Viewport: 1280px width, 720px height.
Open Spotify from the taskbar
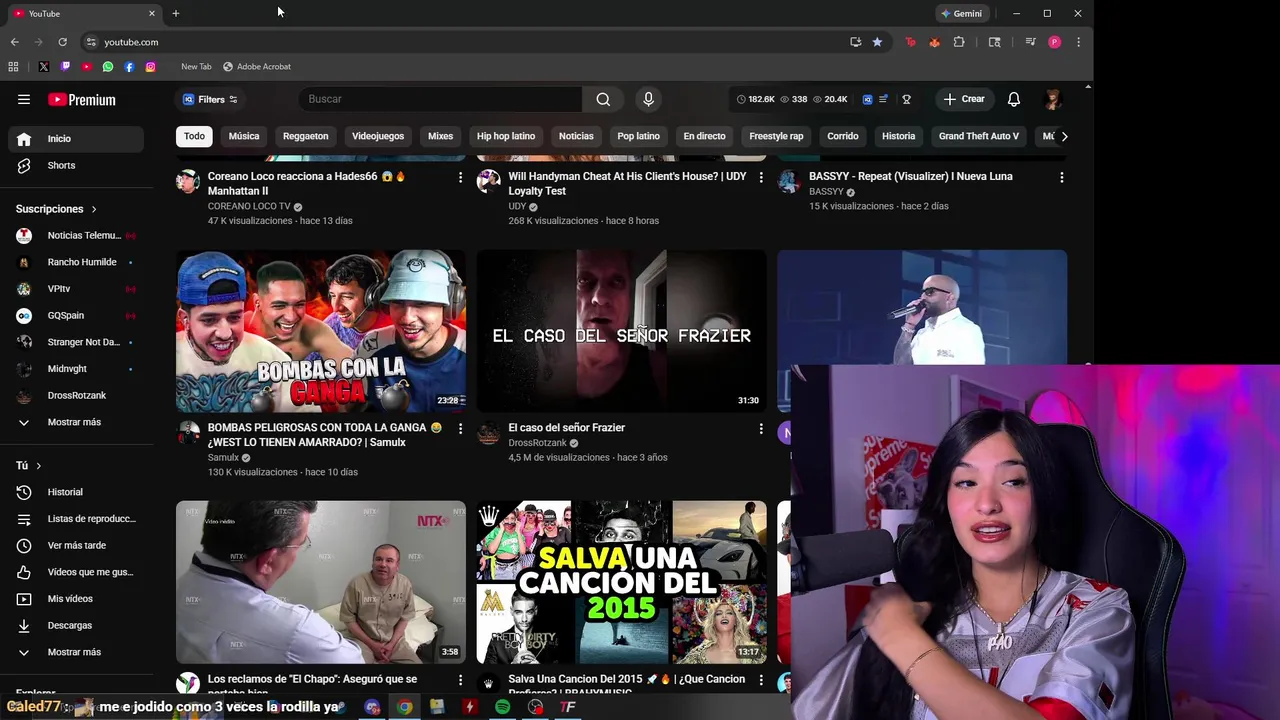click(502, 707)
